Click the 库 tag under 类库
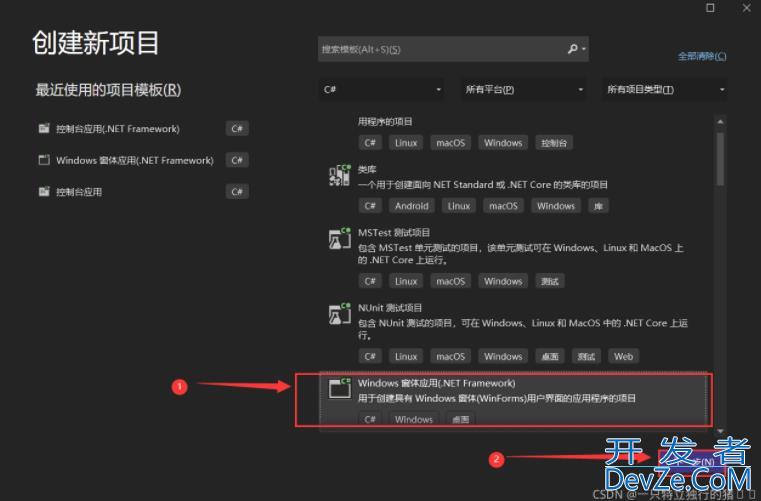Screen dimensions: 761x501 coord(598,206)
